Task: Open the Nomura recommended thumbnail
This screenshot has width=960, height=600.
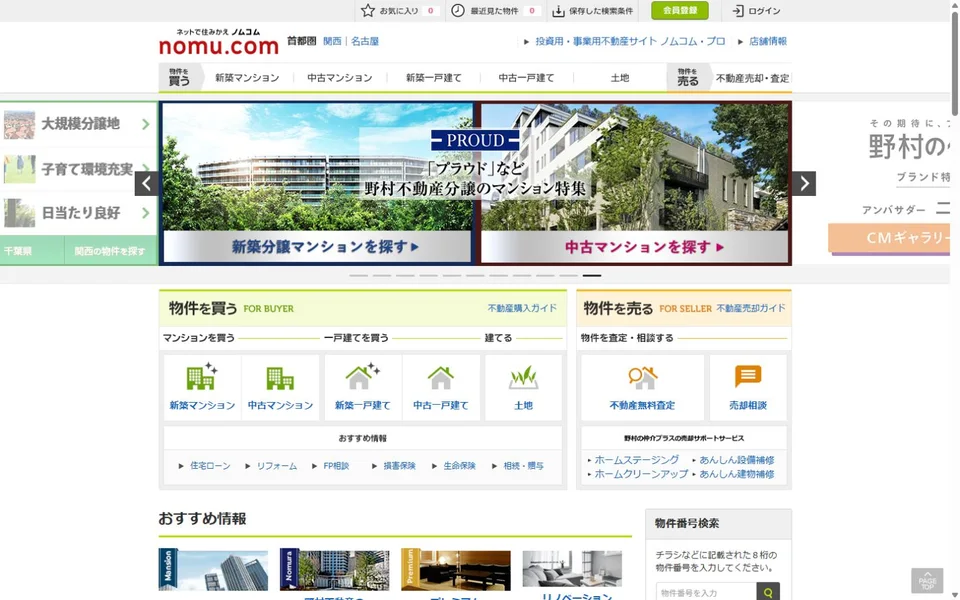Action: pos(334,569)
